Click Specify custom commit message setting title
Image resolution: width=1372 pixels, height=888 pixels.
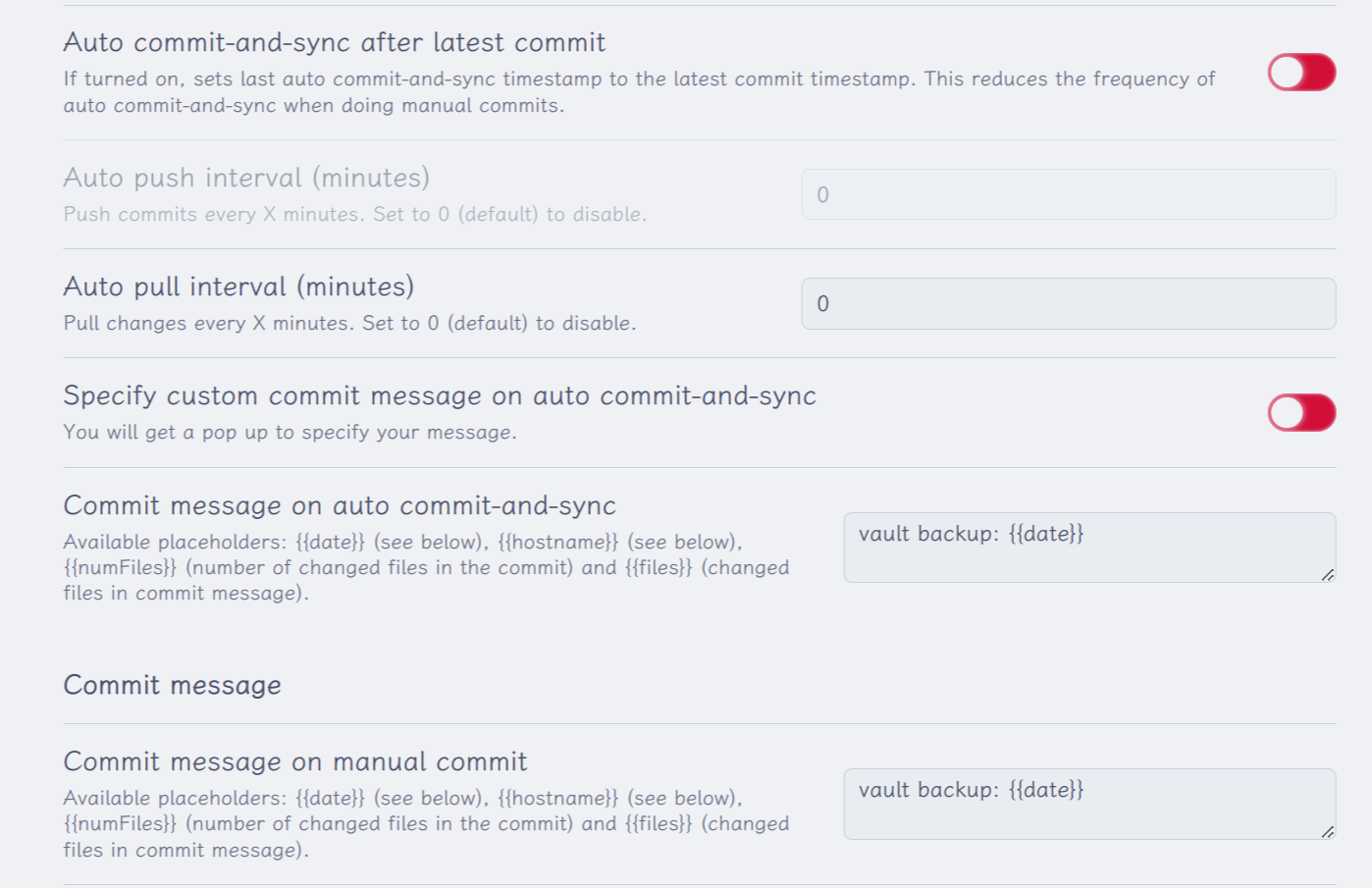[440, 395]
